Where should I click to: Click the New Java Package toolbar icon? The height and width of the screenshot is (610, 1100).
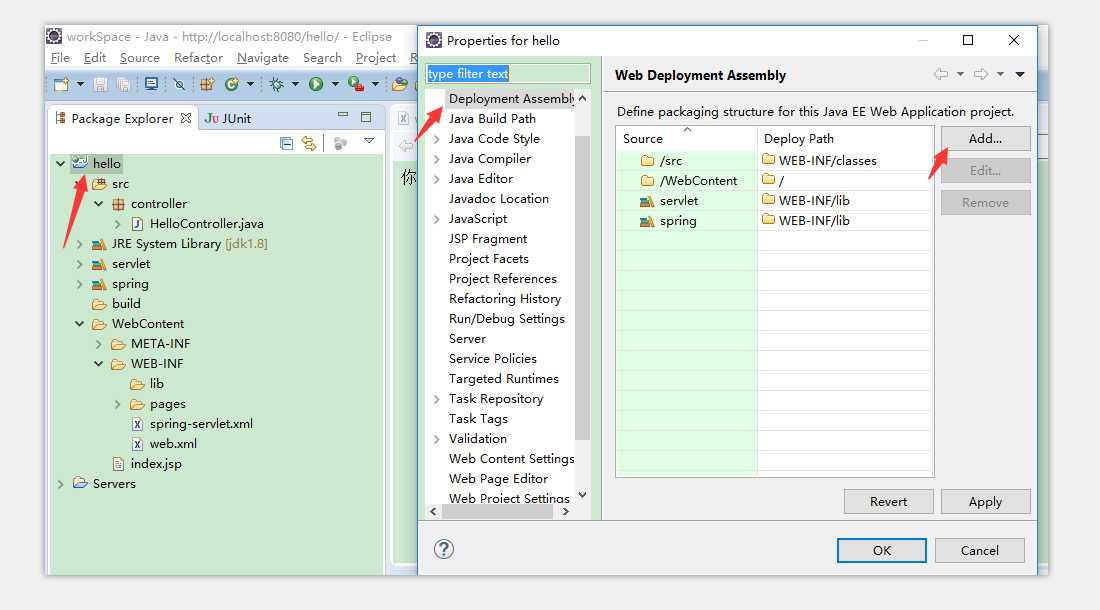[x=207, y=85]
